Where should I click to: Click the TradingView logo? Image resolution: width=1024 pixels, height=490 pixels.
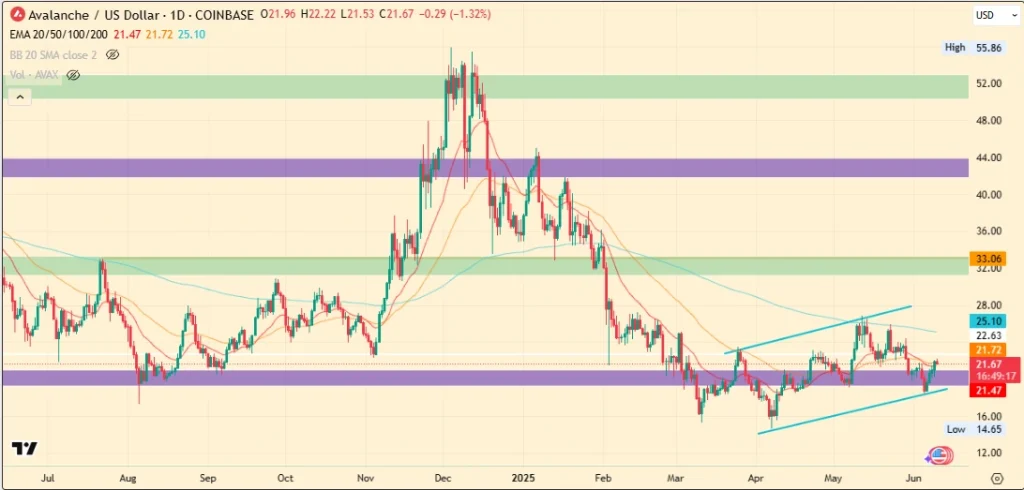click(25, 448)
